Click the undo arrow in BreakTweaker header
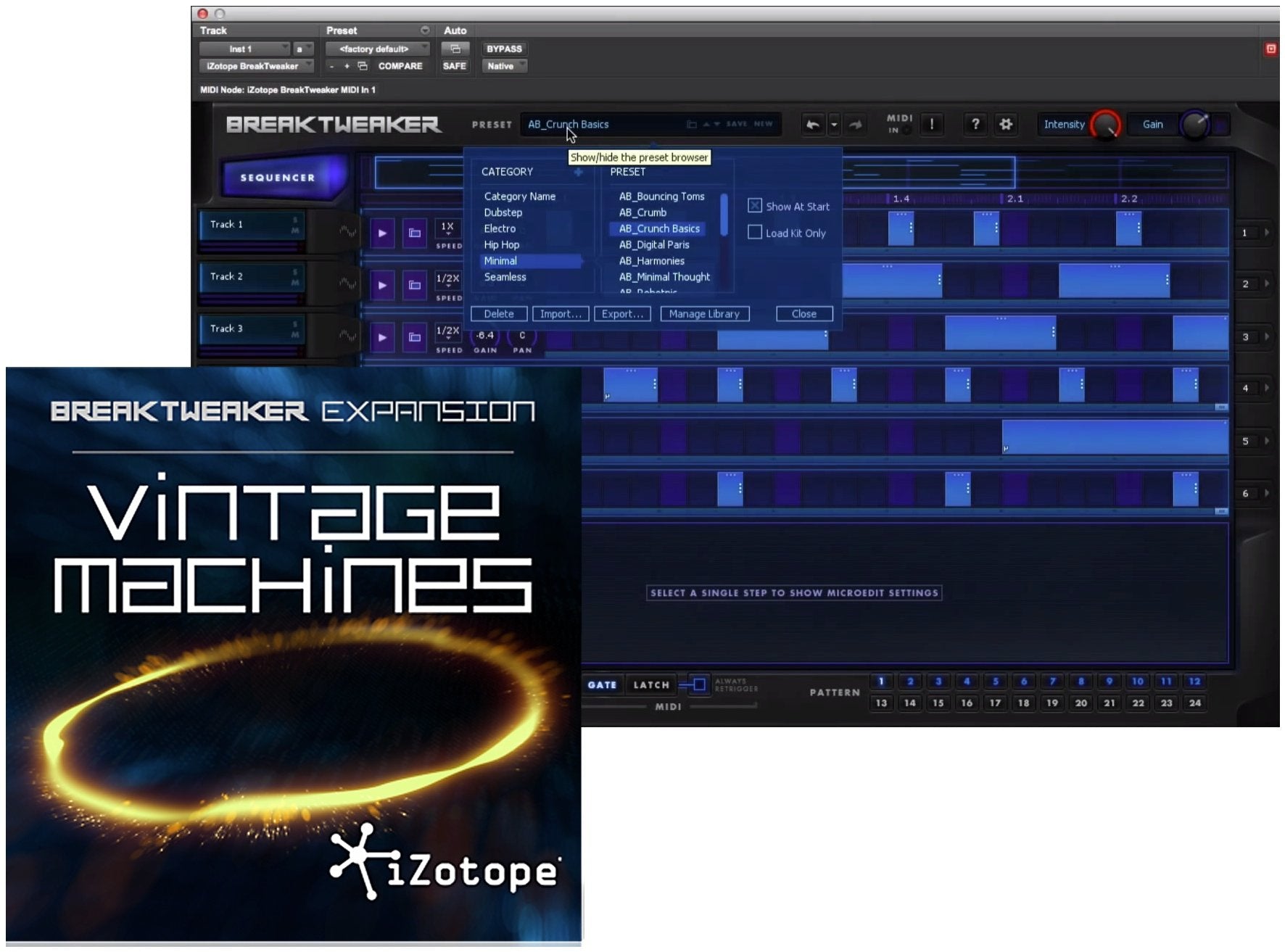The height and width of the screenshot is (952, 1285). 813,125
